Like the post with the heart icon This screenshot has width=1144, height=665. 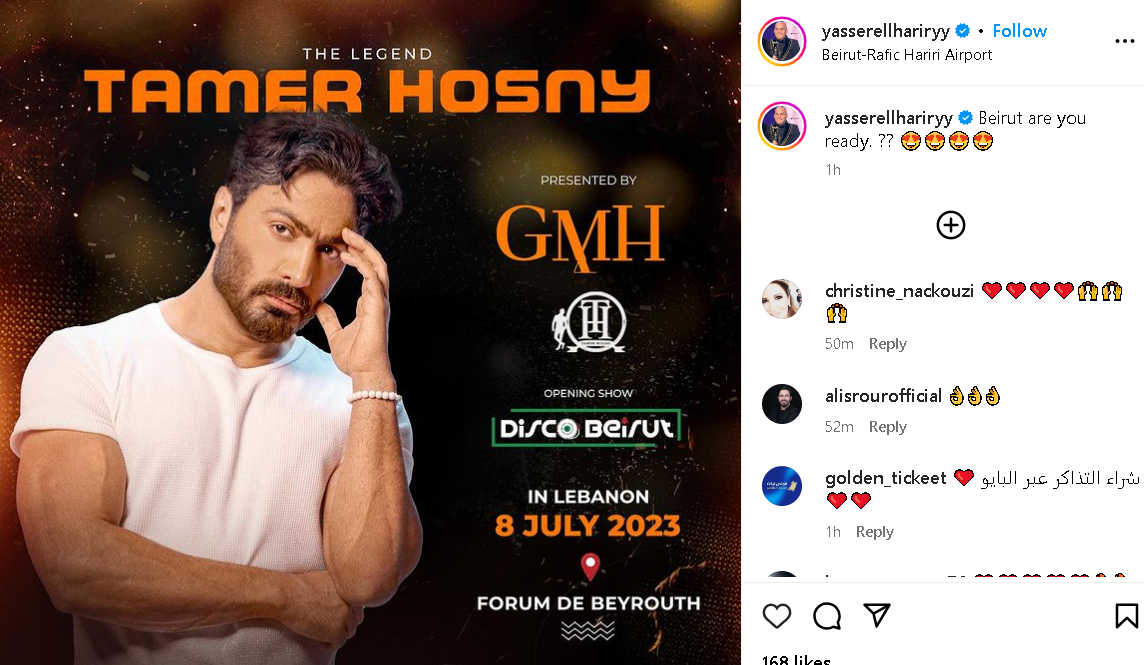click(x=776, y=616)
